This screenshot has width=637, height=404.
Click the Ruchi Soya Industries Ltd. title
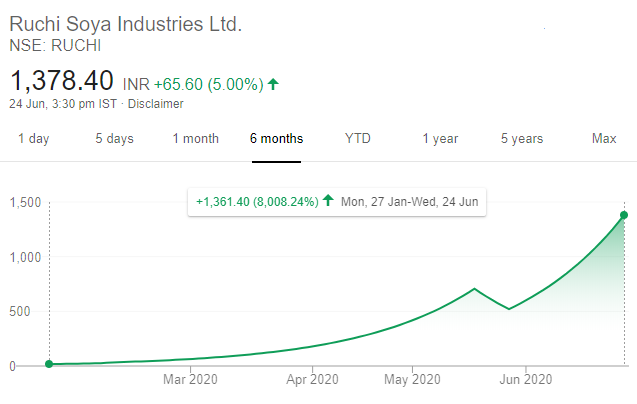(x=126, y=24)
